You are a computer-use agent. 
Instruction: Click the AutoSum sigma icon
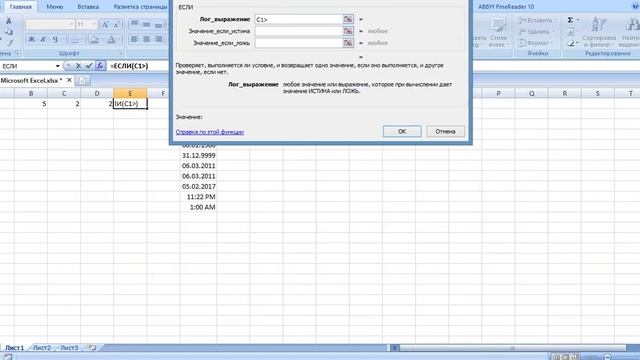570,20
